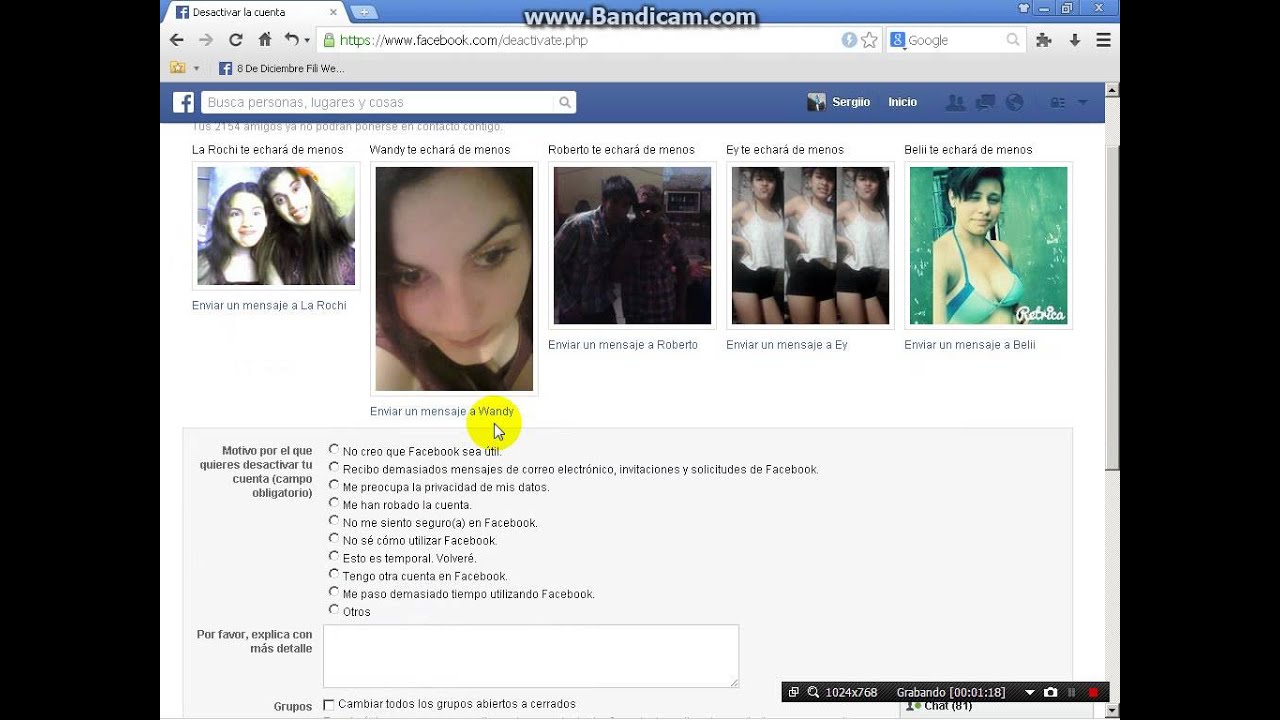
Task: Open the friend requests icon
Action: [x=955, y=102]
